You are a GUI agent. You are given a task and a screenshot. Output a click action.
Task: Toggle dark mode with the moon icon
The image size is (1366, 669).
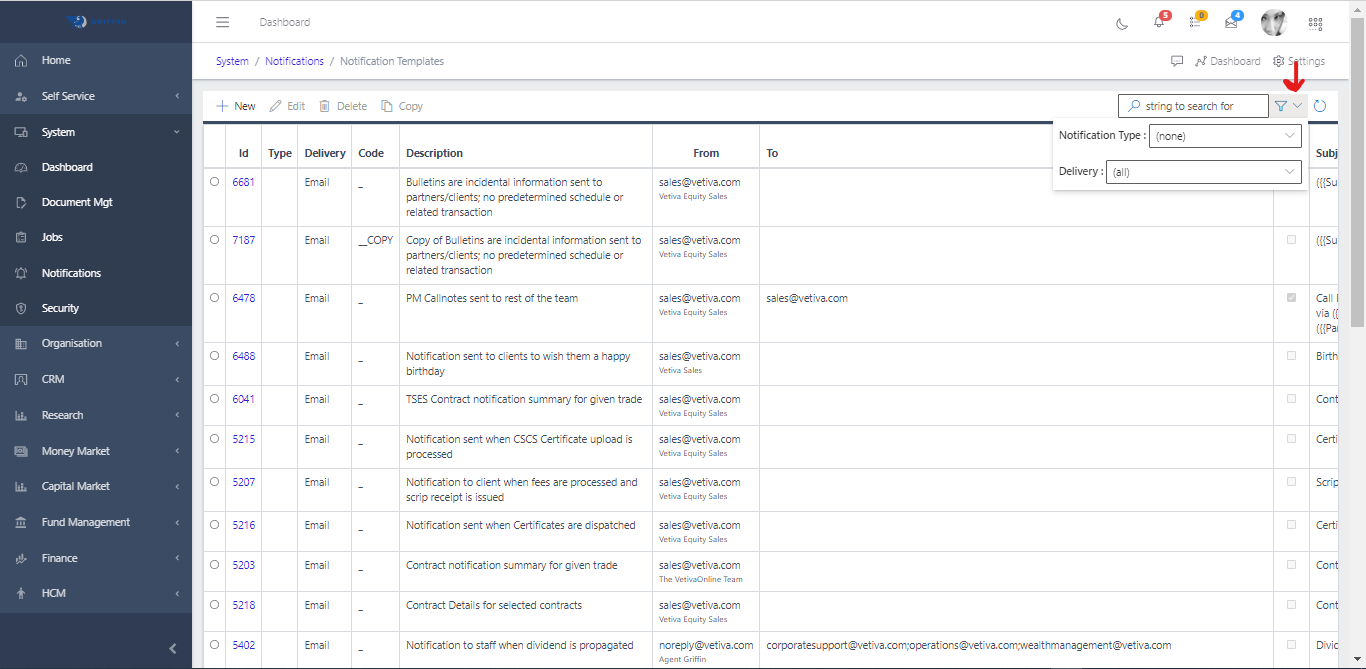pyautogui.click(x=1121, y=23)
